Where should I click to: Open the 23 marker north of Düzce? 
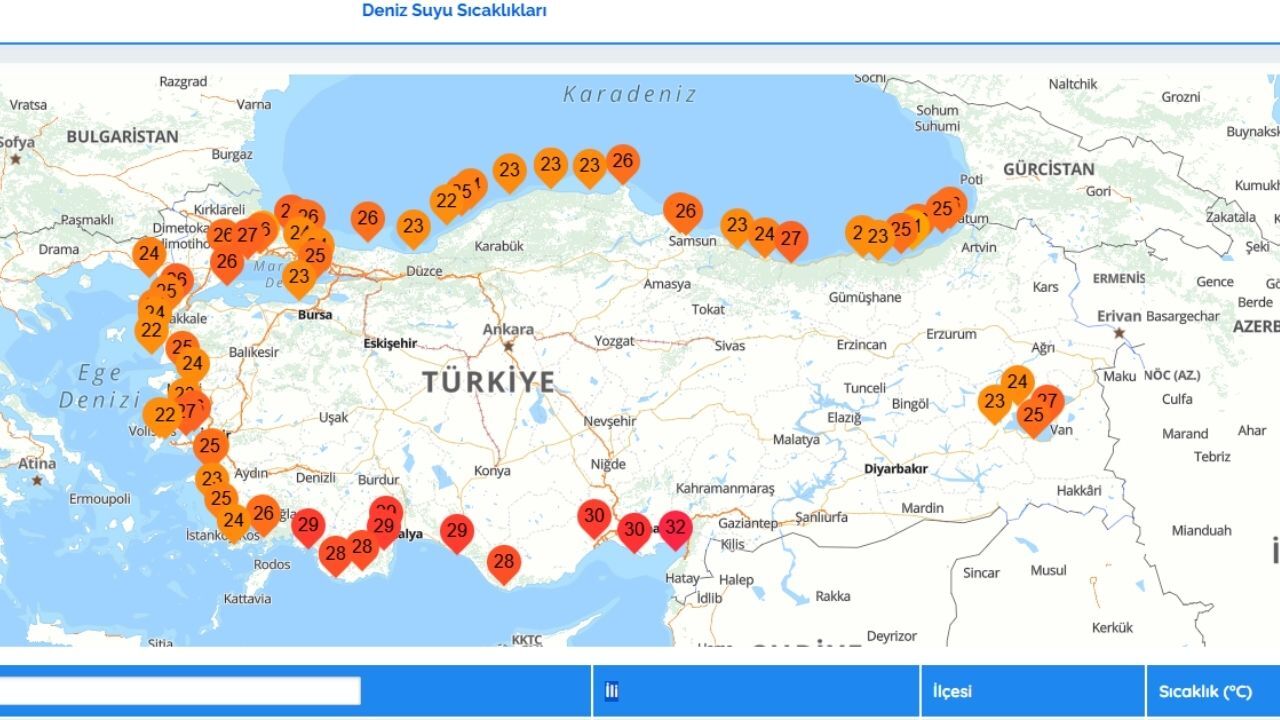[x=413, y=228]
